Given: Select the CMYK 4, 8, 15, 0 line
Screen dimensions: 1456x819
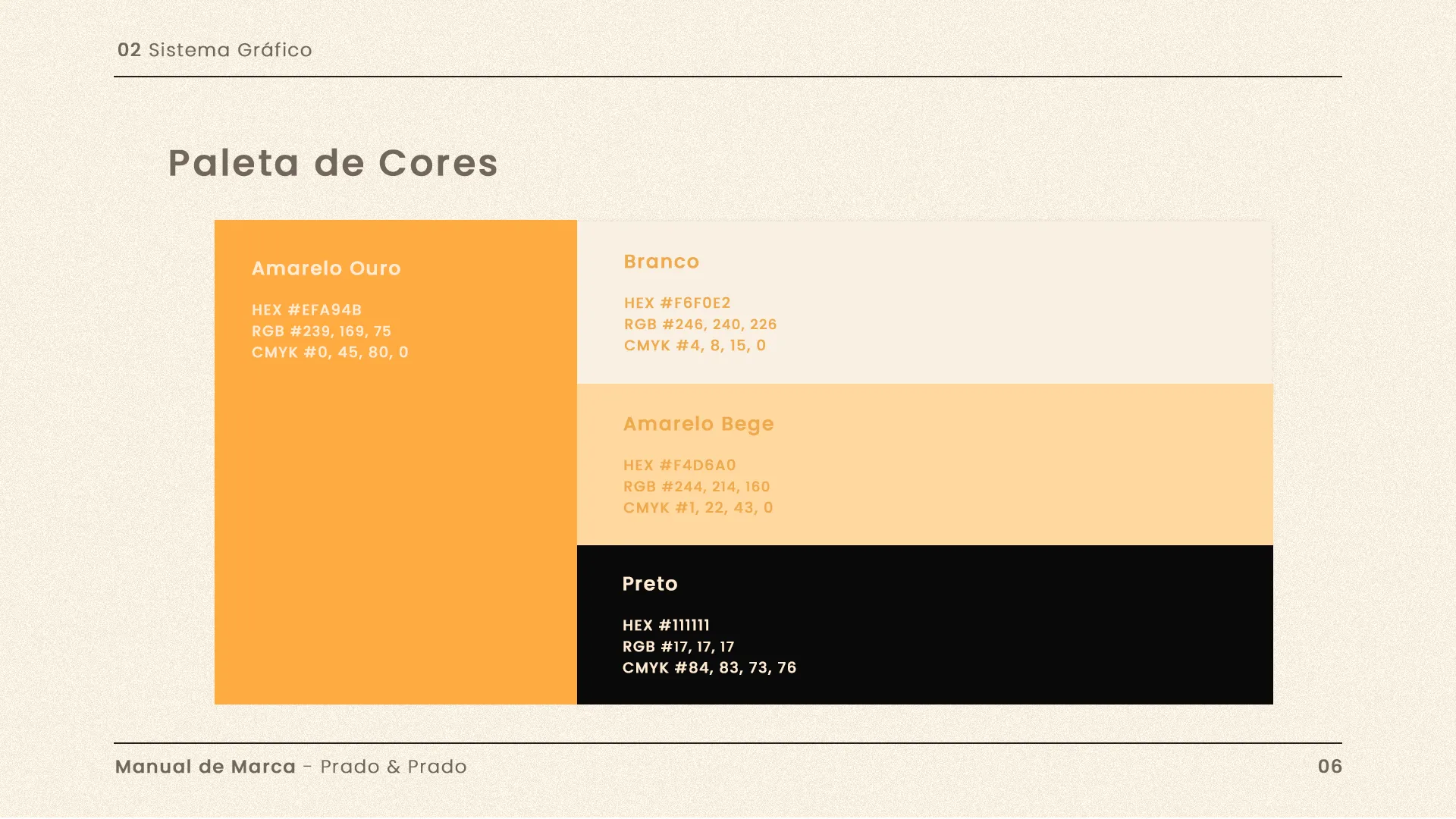Looking at the screenshot, I should [x=695, y=346].
